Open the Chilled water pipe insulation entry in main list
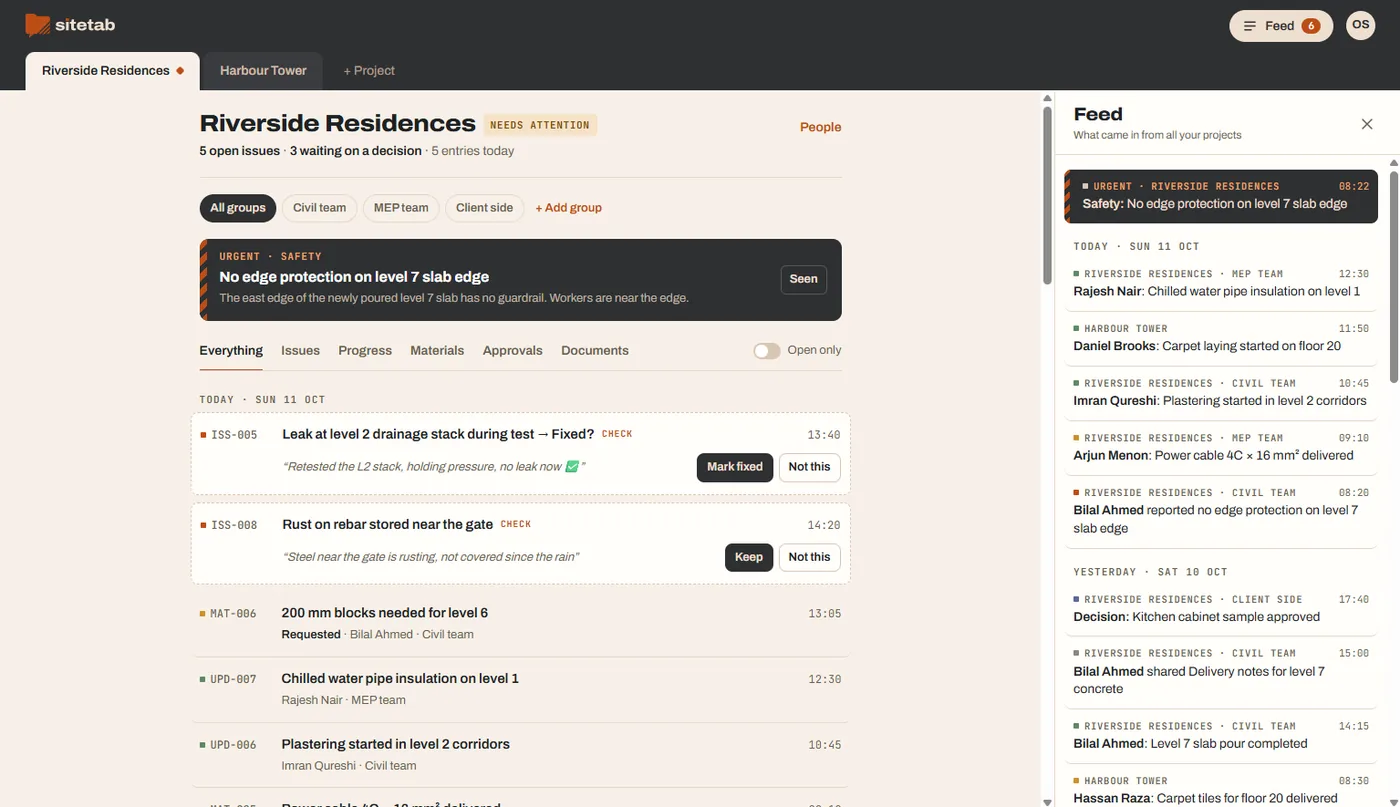The image size is (1400, 807). tap(520, 689)
